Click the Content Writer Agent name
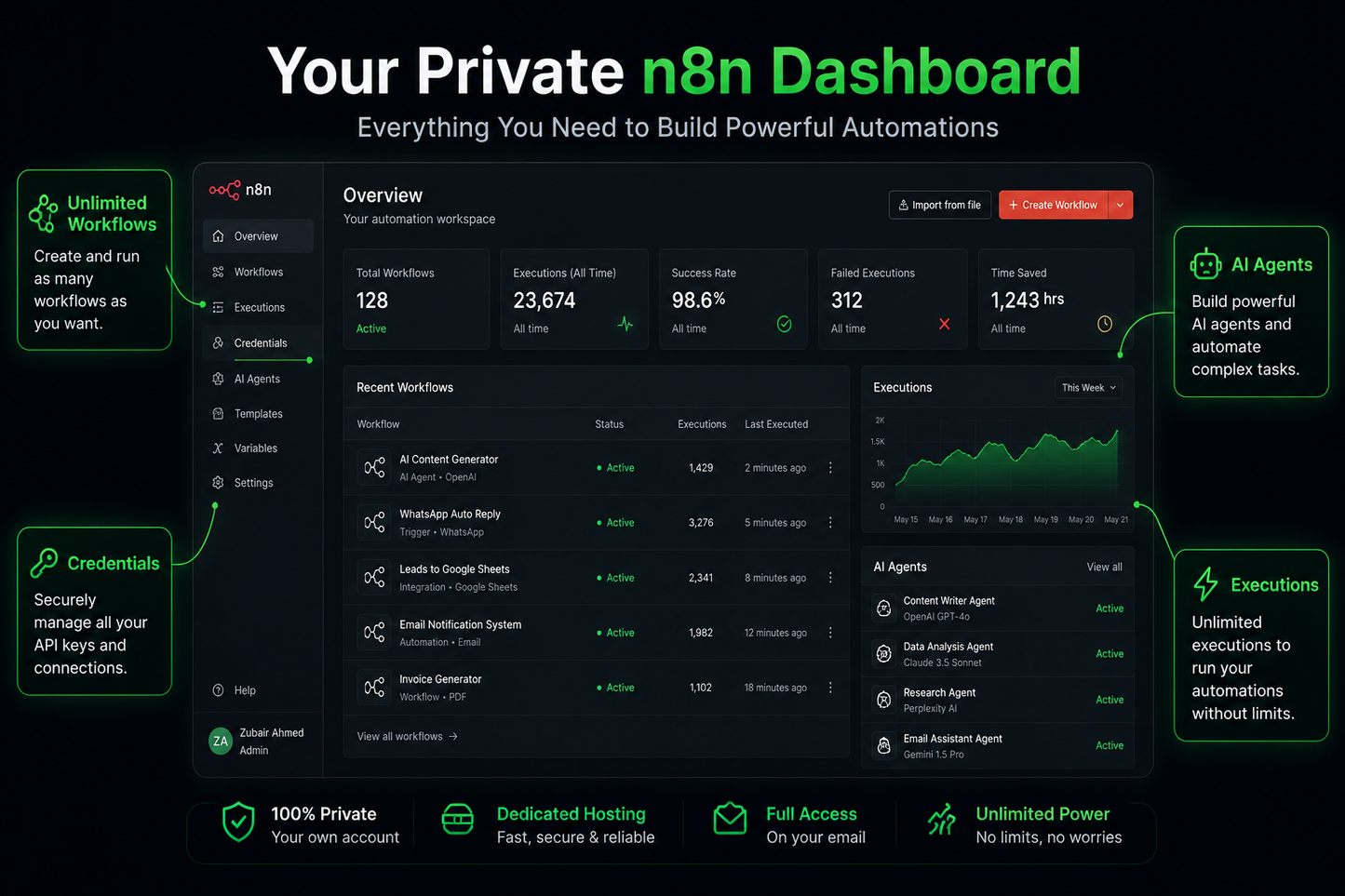1345x896 pixels. [948, 601]
